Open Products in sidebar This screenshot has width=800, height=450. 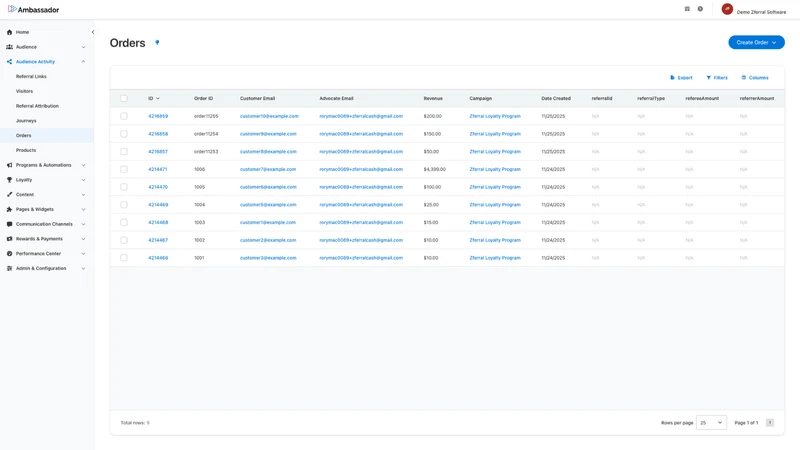pyautogui.click(x=26, y=151)
